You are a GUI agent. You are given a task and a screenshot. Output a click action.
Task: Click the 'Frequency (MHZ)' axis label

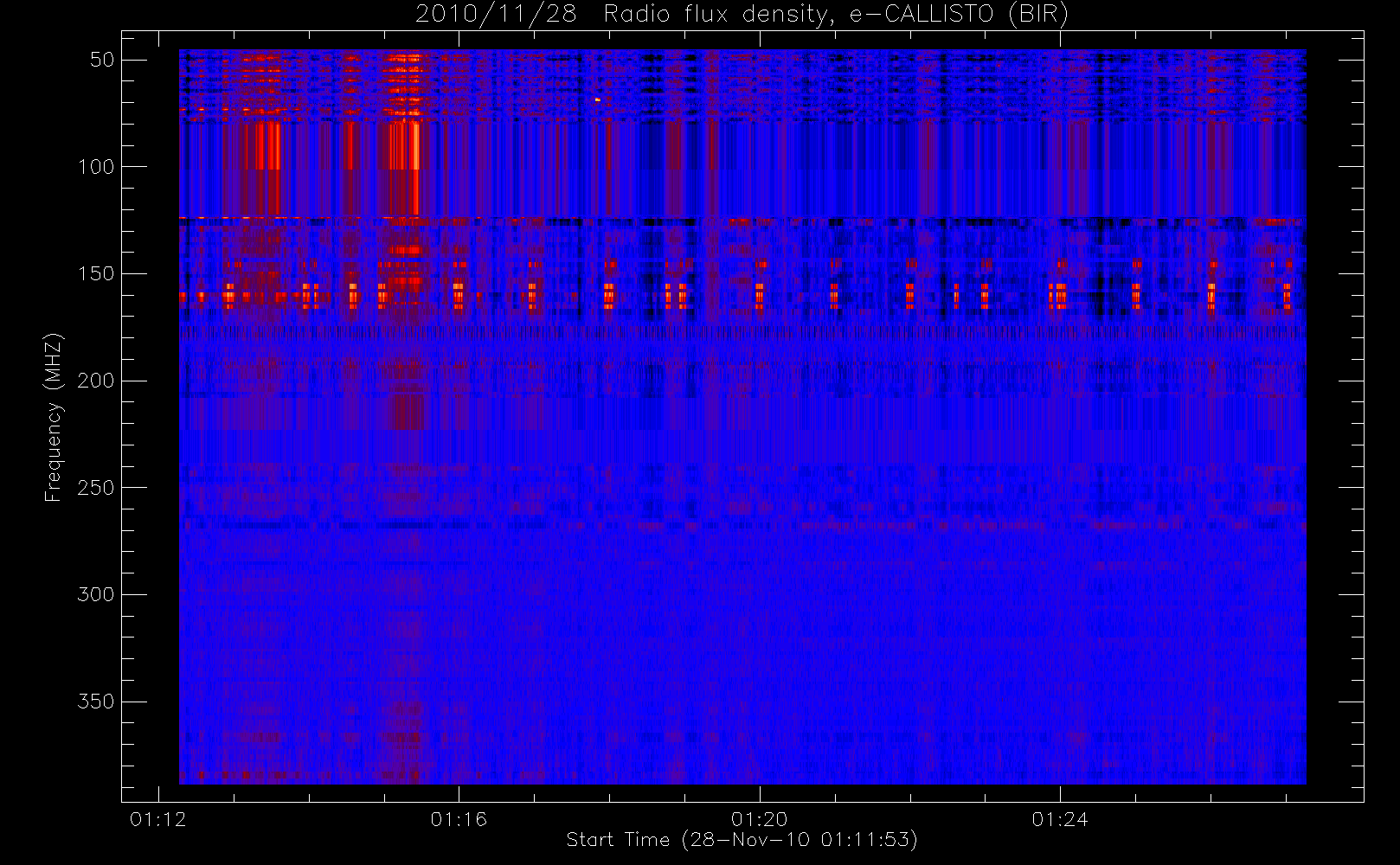tap(54, 417)
